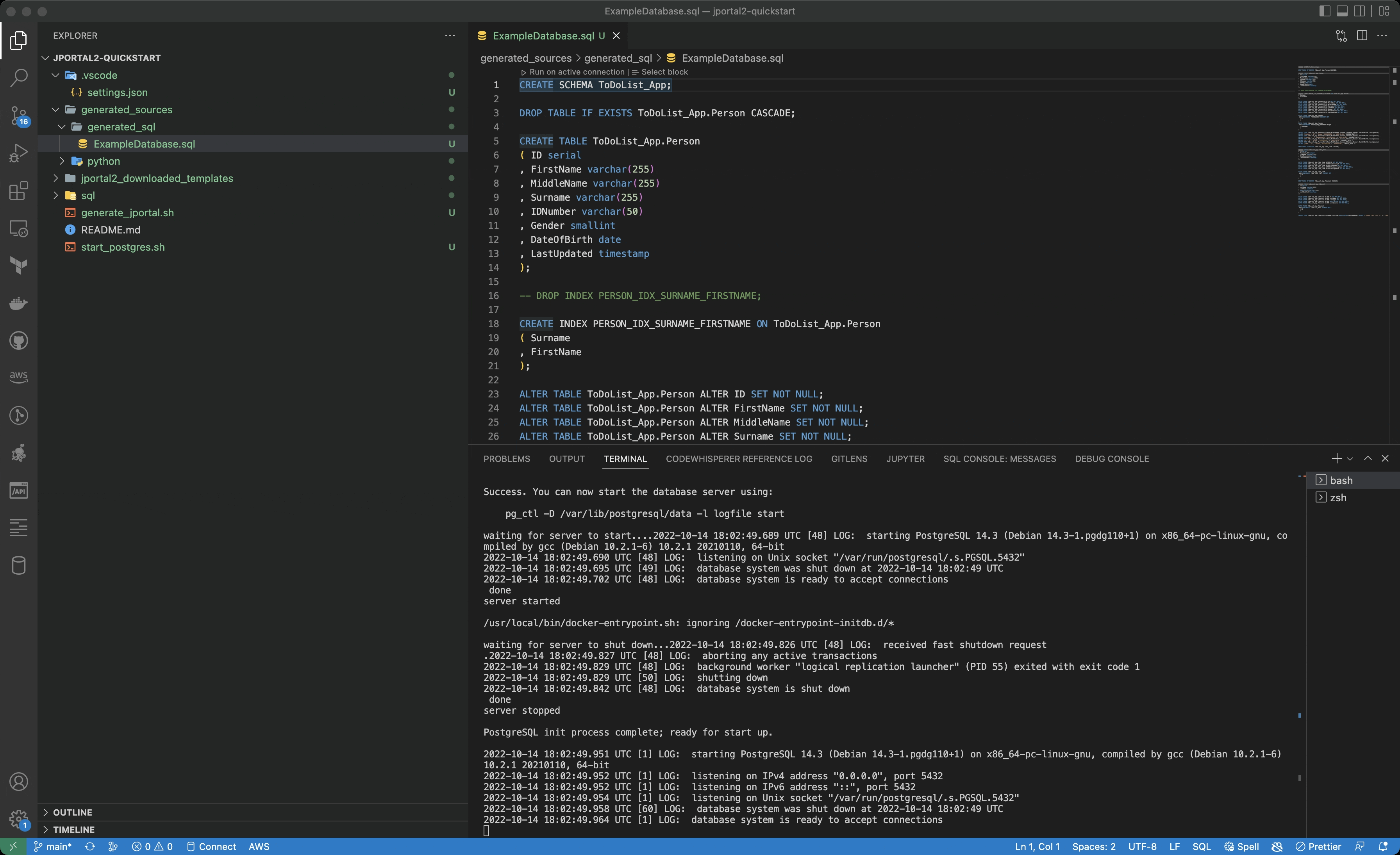The height and width of the screenshot is (855, 1400).
Task: Click the Select block code lens
Action: (660, 72)
